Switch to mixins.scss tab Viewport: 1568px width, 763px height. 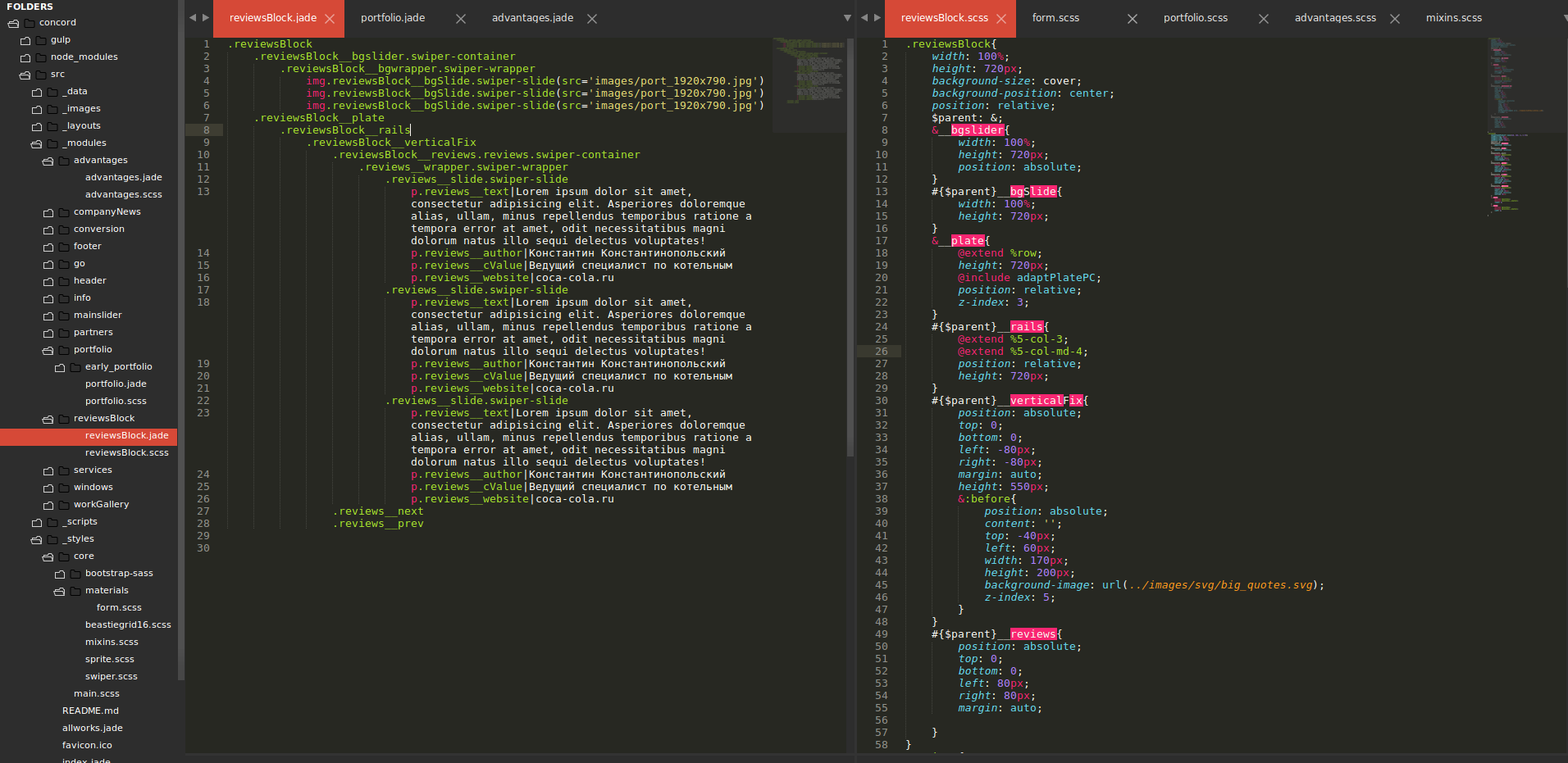pos(1454,18)
